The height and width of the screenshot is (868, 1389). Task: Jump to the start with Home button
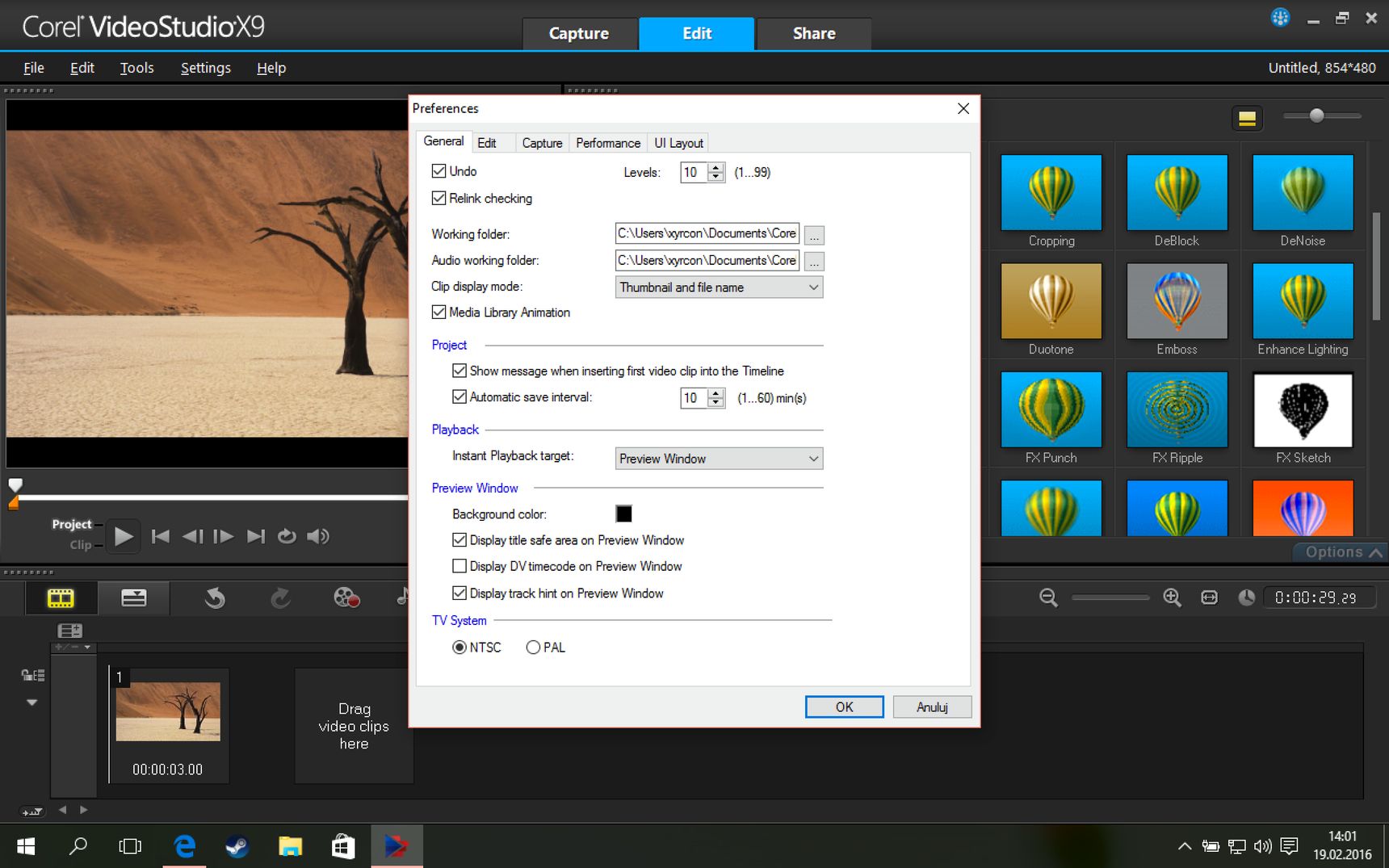(161, 536)
